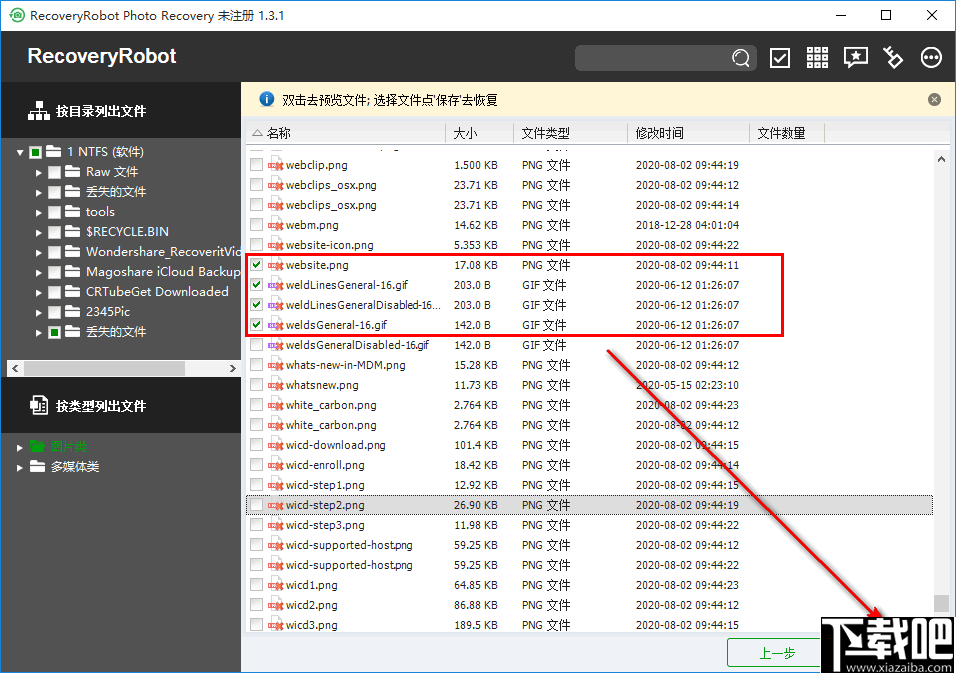Sort by 文件数量 column header
This screenshot has height=673, width=956.
pyautogui.click(x=787, y=133)
